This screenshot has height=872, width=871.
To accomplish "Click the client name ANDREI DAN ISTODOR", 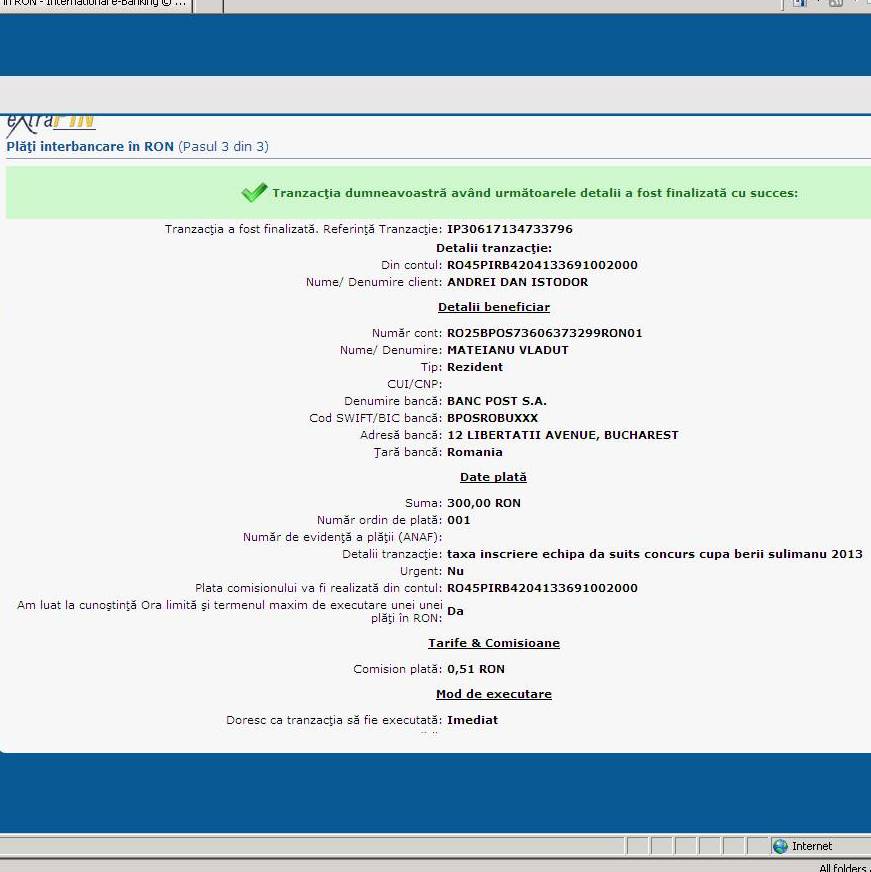I will [517, 282].
